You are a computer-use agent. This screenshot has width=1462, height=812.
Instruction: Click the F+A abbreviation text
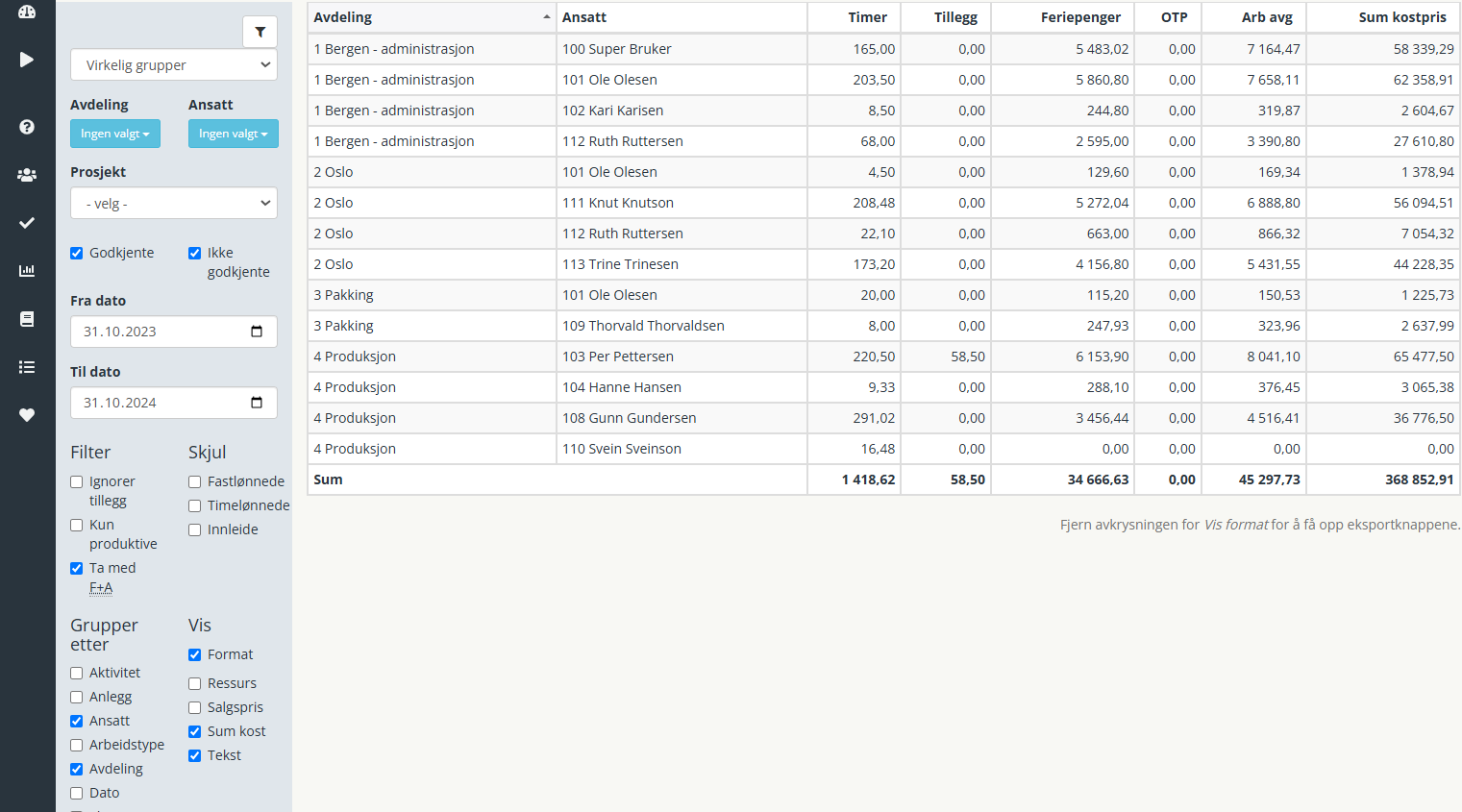coord(101,588)
